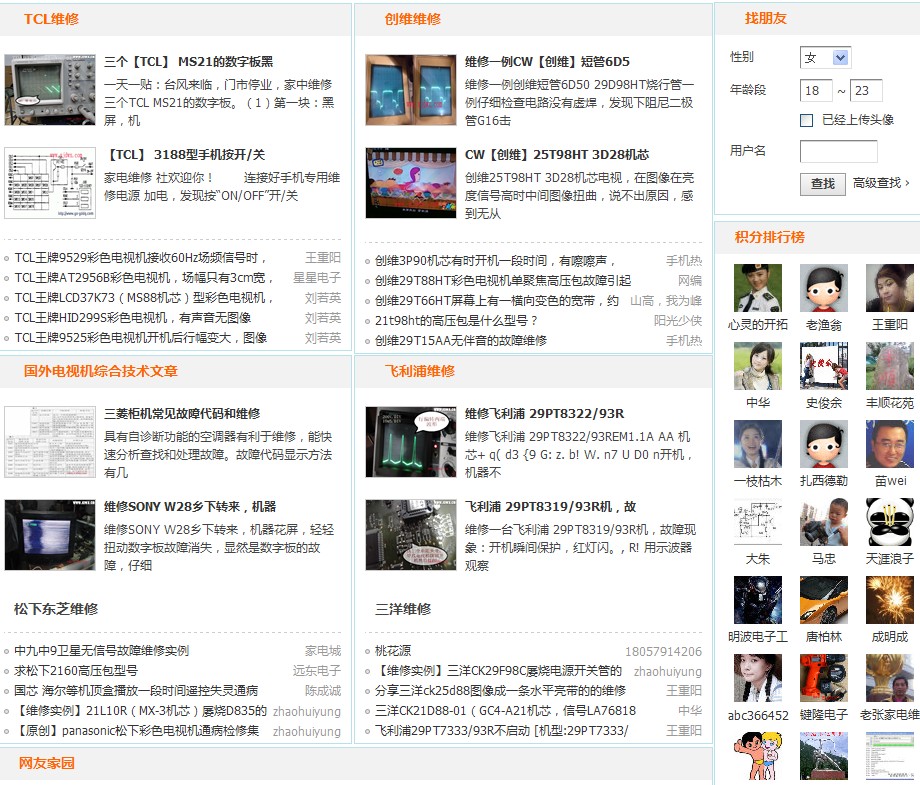Open article 维修一例CW【创维】短管6D5
Viewport: 920px width, 785px height.
(547, 62)
